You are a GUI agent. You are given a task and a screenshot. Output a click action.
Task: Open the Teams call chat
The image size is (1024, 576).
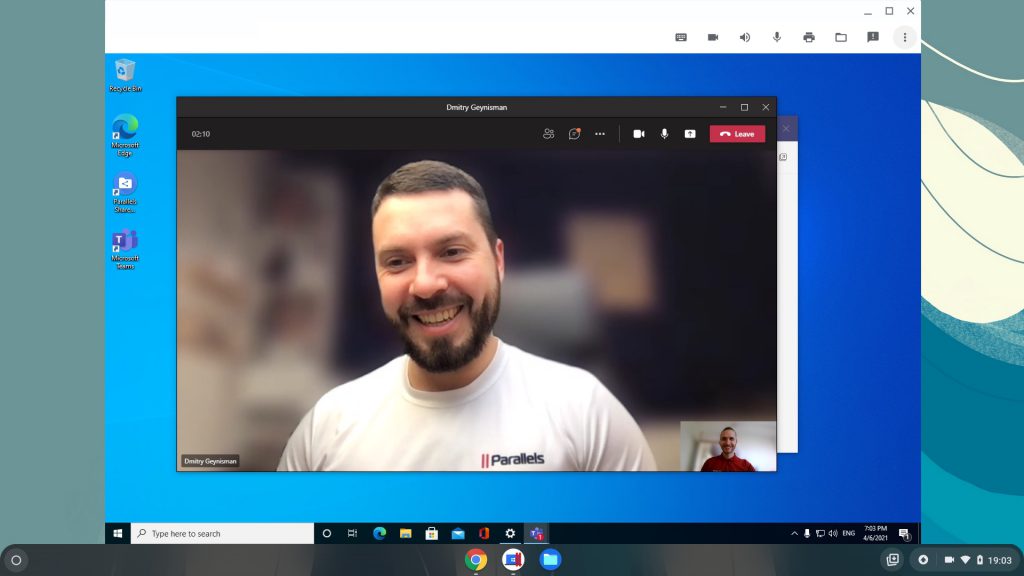point(574,134)
